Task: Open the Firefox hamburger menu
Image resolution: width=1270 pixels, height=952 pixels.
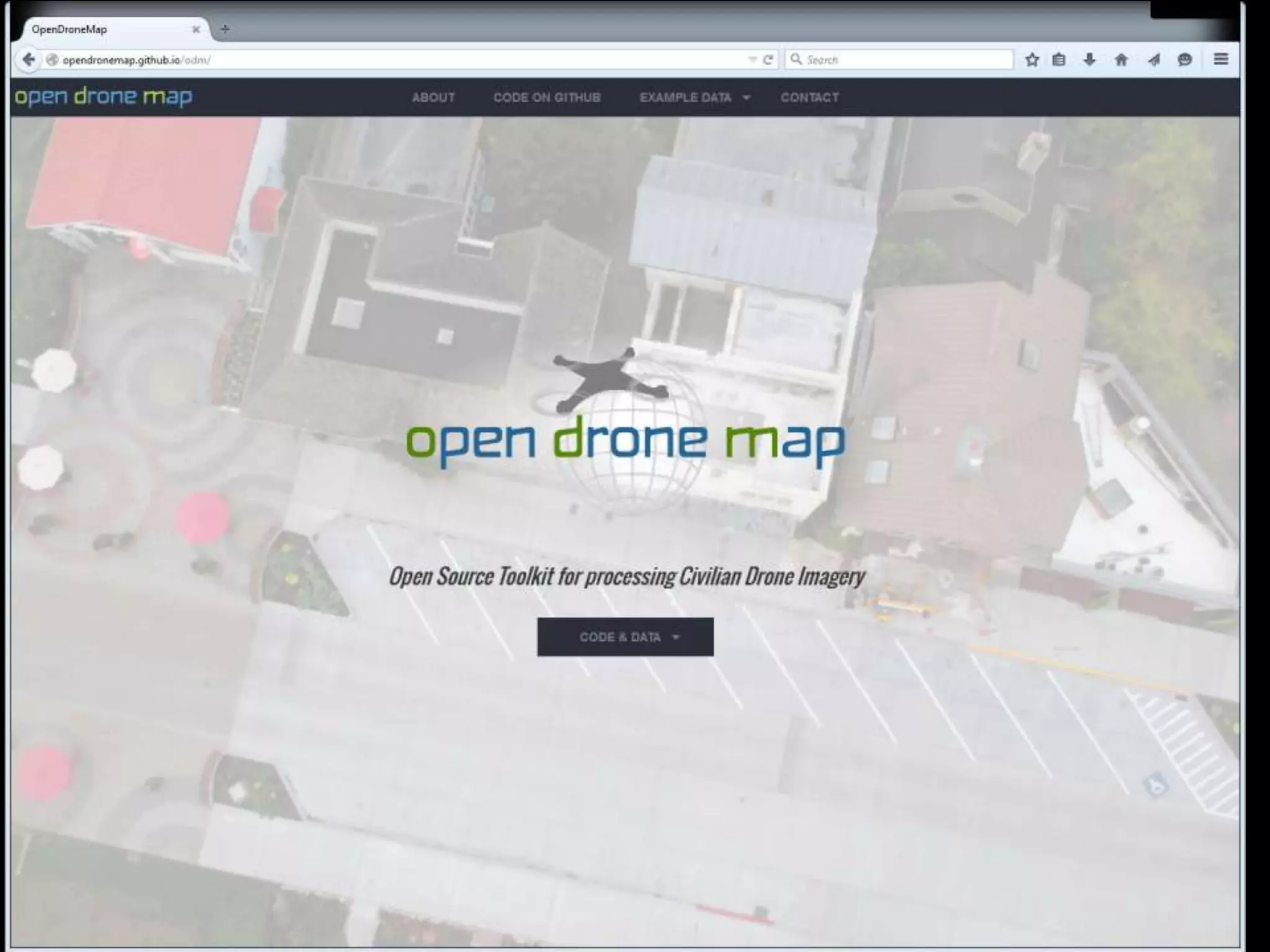Action: coord(1220,59)
